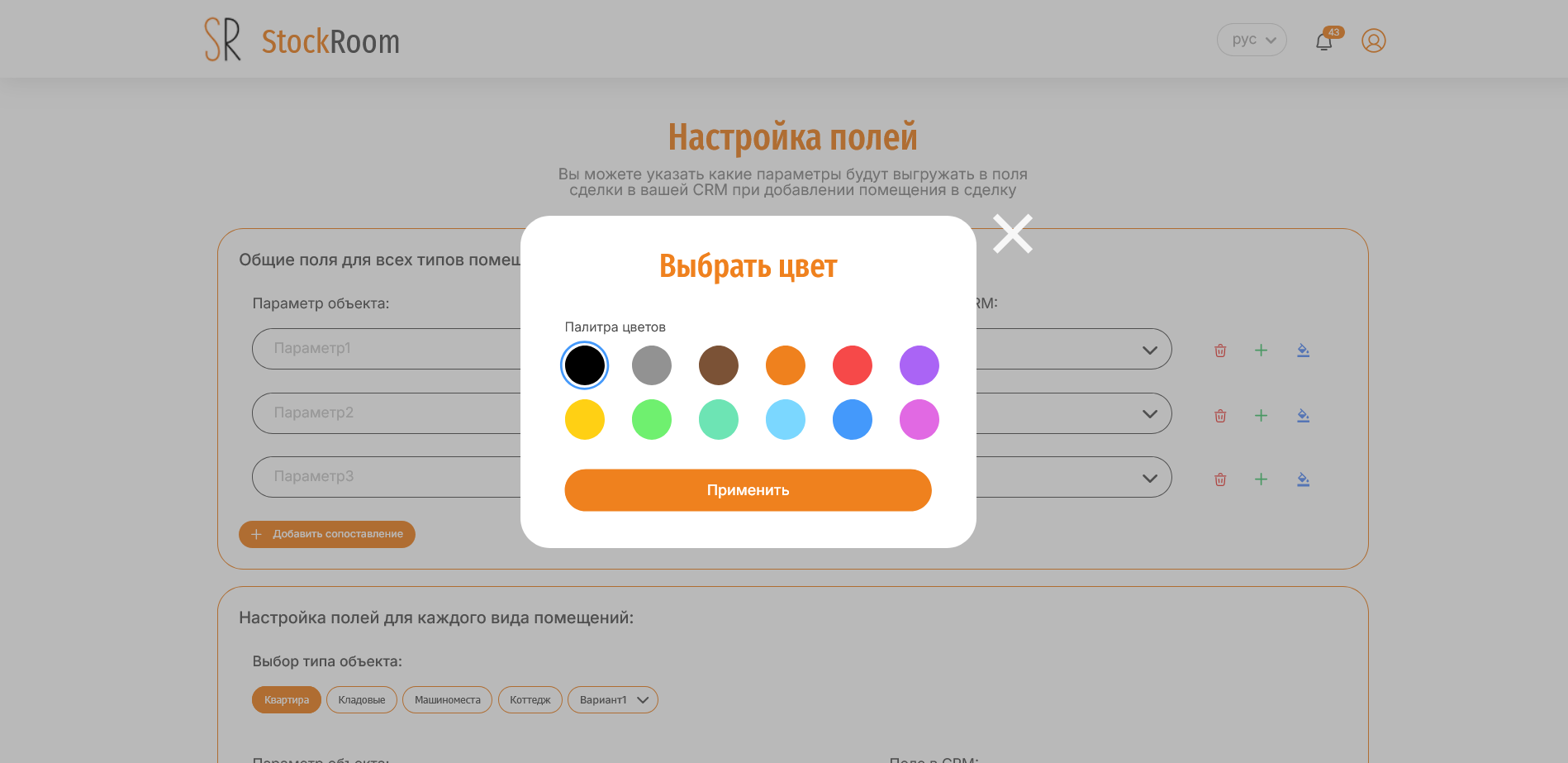Select black color swatch

click(x=585, y=365)
